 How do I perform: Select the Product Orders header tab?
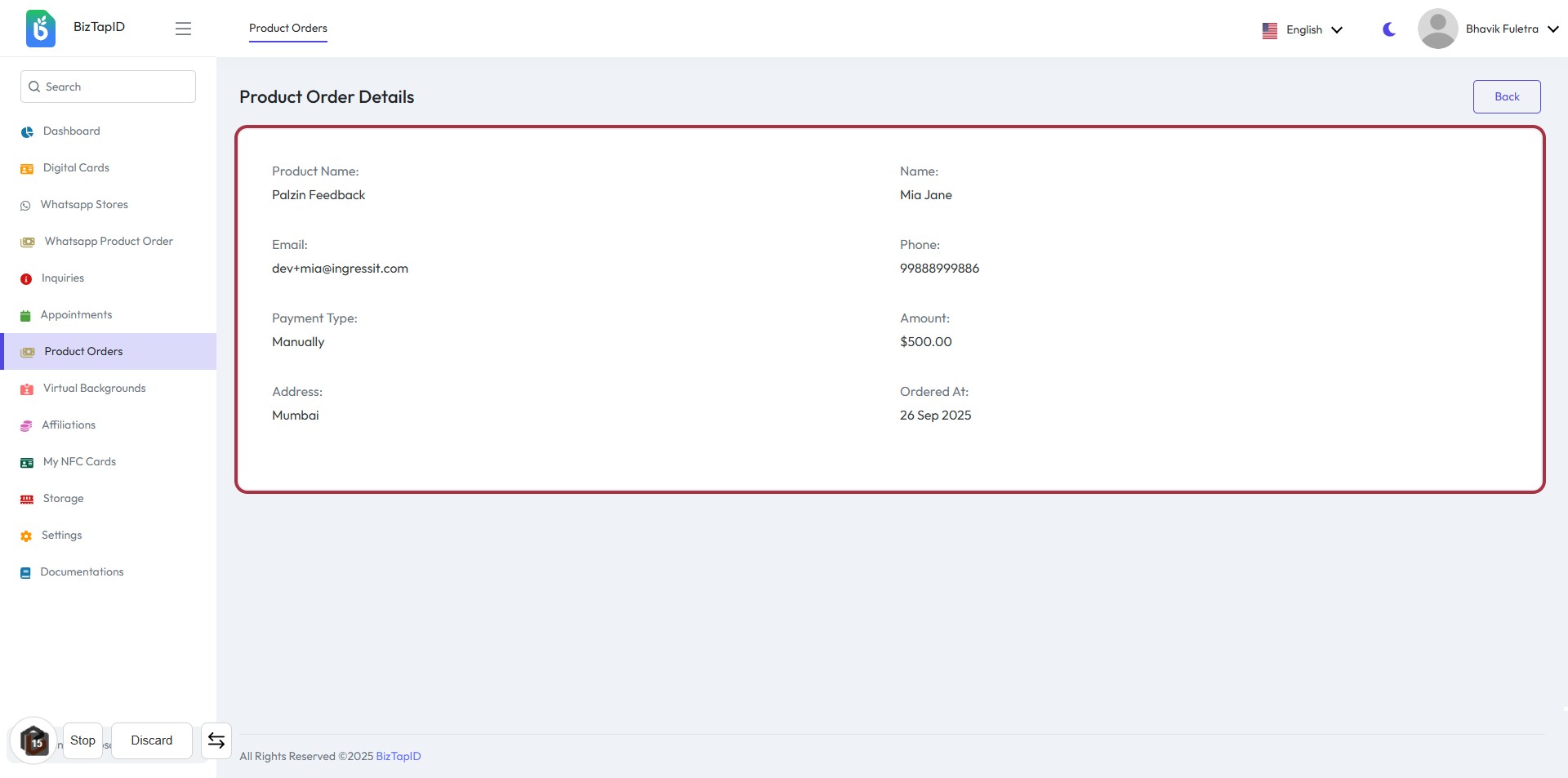[287, 29]
